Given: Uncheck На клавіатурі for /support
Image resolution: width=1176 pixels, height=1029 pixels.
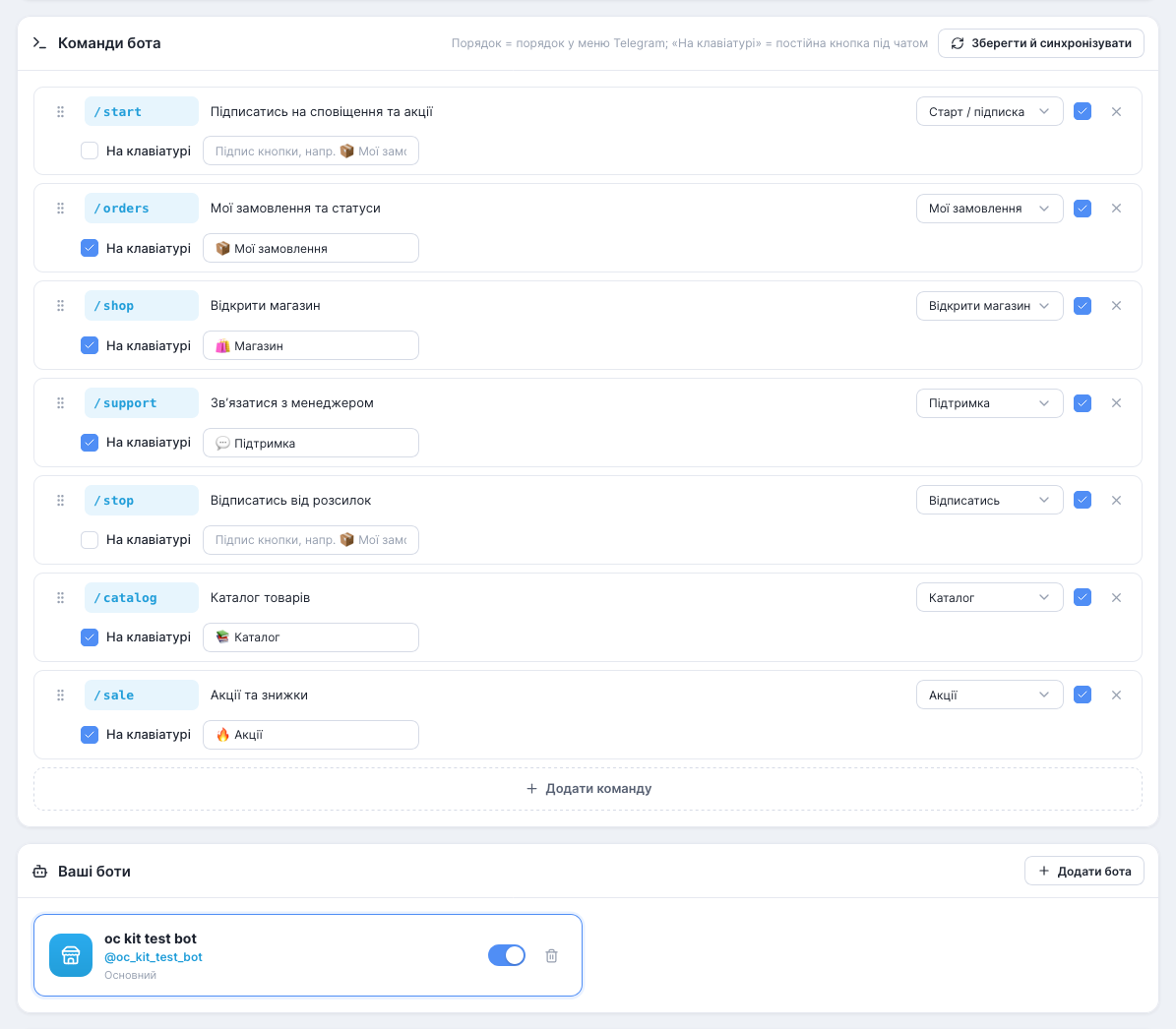Looking at the screenshot, I should (x=90, y=443).
